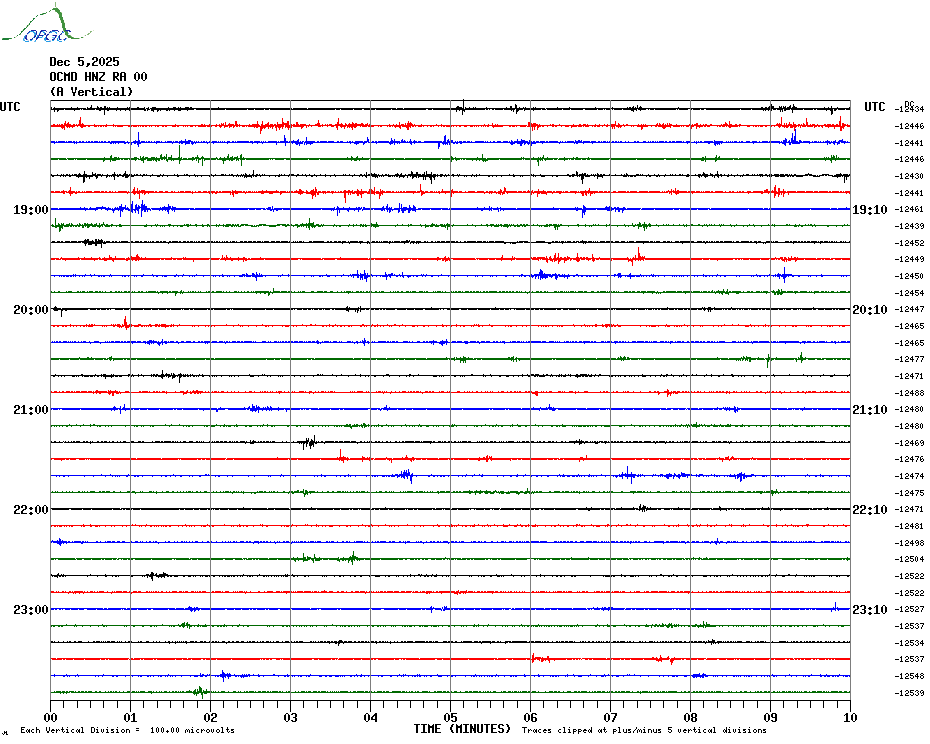930x744 pixels.
Task: Click the '10' minute tick label
Action: (850, 717)
